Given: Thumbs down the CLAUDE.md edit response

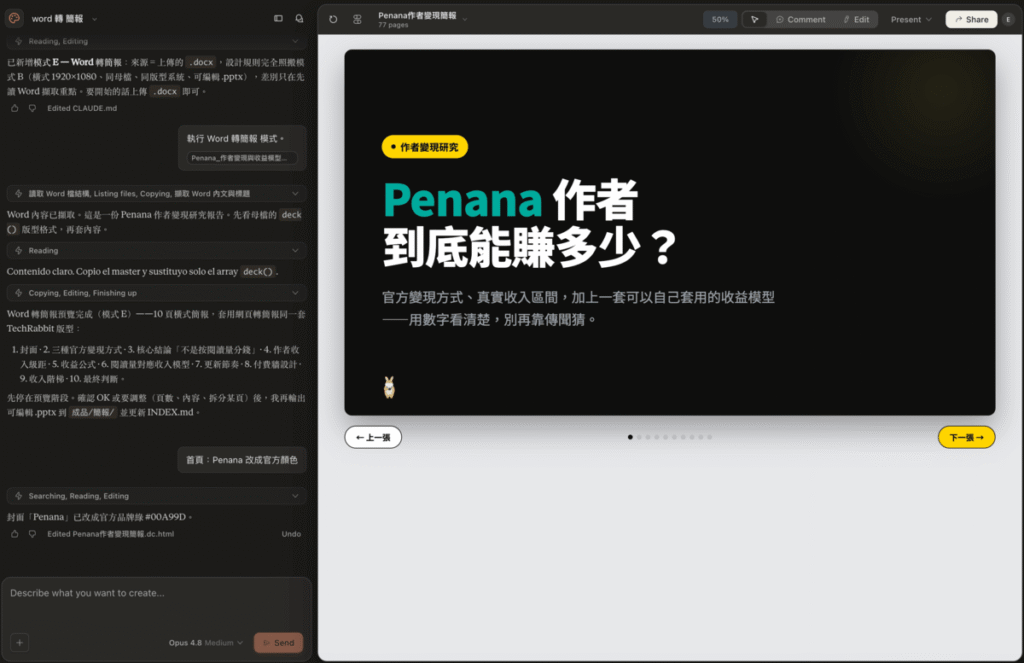Looking at the screenshot, I should (32, 108).
